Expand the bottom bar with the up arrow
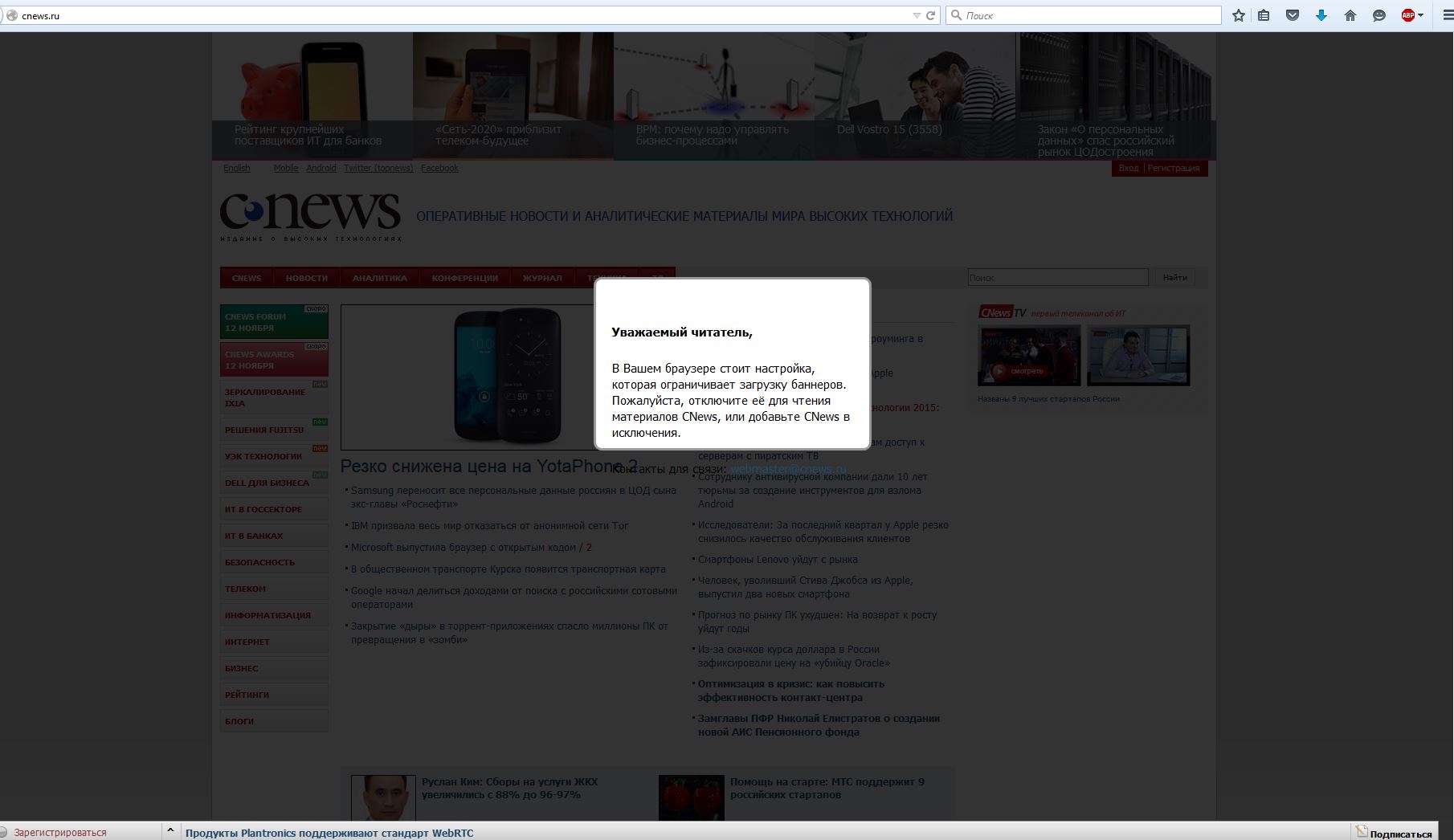The height and width of the screenshot is (840, 1454). (169, 831)
